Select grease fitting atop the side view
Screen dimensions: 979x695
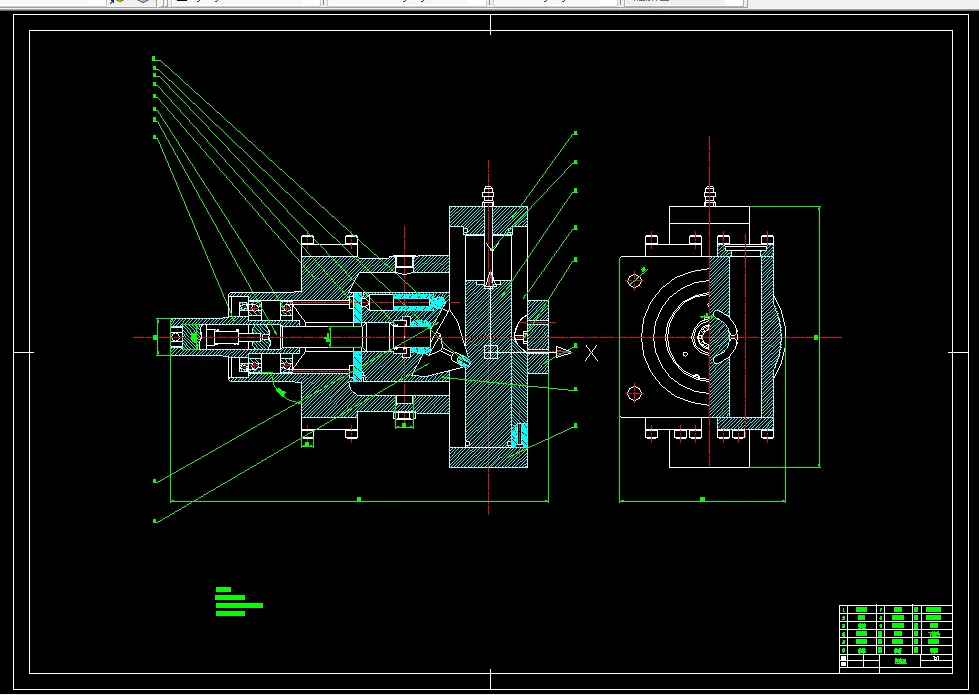(x=709, y=195)
